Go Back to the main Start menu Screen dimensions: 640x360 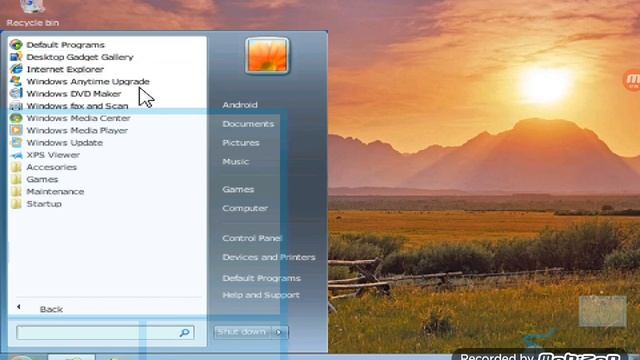click(x=51, y=309)
